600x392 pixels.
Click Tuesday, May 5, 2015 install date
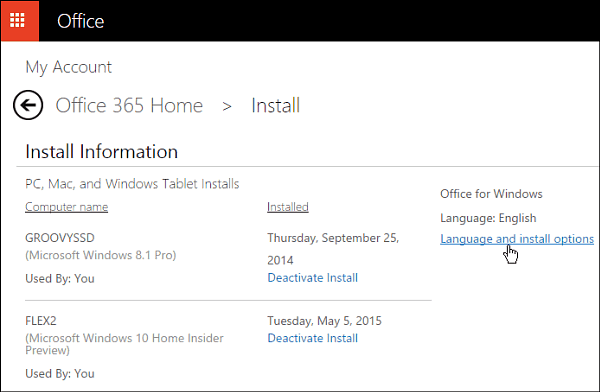(324, 320)
